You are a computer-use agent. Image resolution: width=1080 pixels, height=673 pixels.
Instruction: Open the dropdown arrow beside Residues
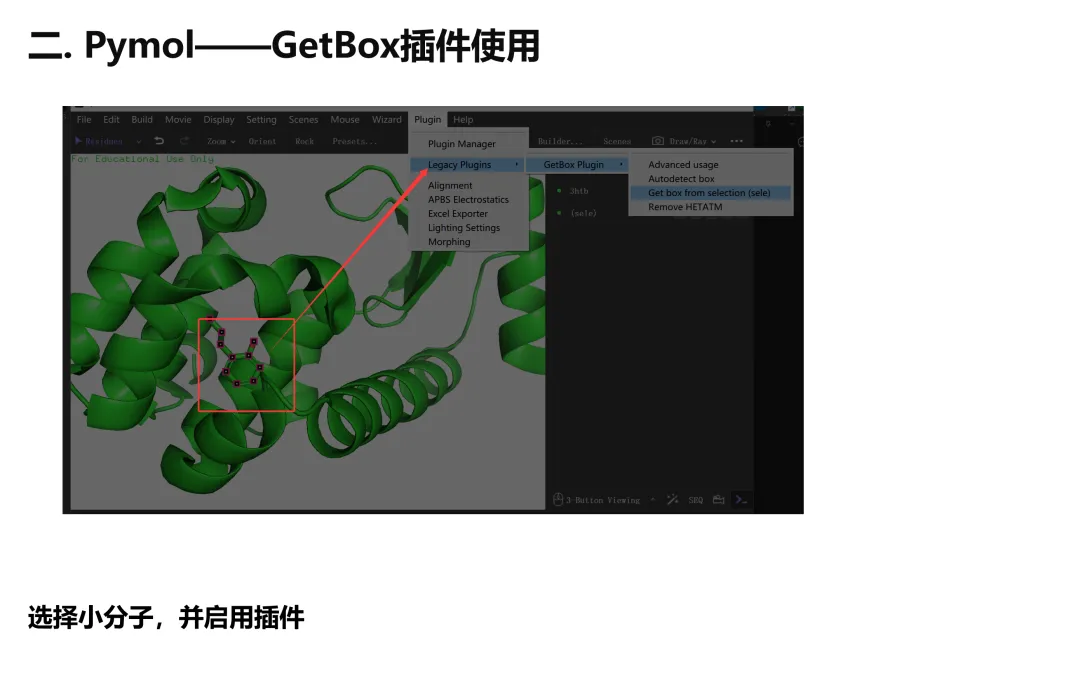pyautogui.click(x=138, y=142)
